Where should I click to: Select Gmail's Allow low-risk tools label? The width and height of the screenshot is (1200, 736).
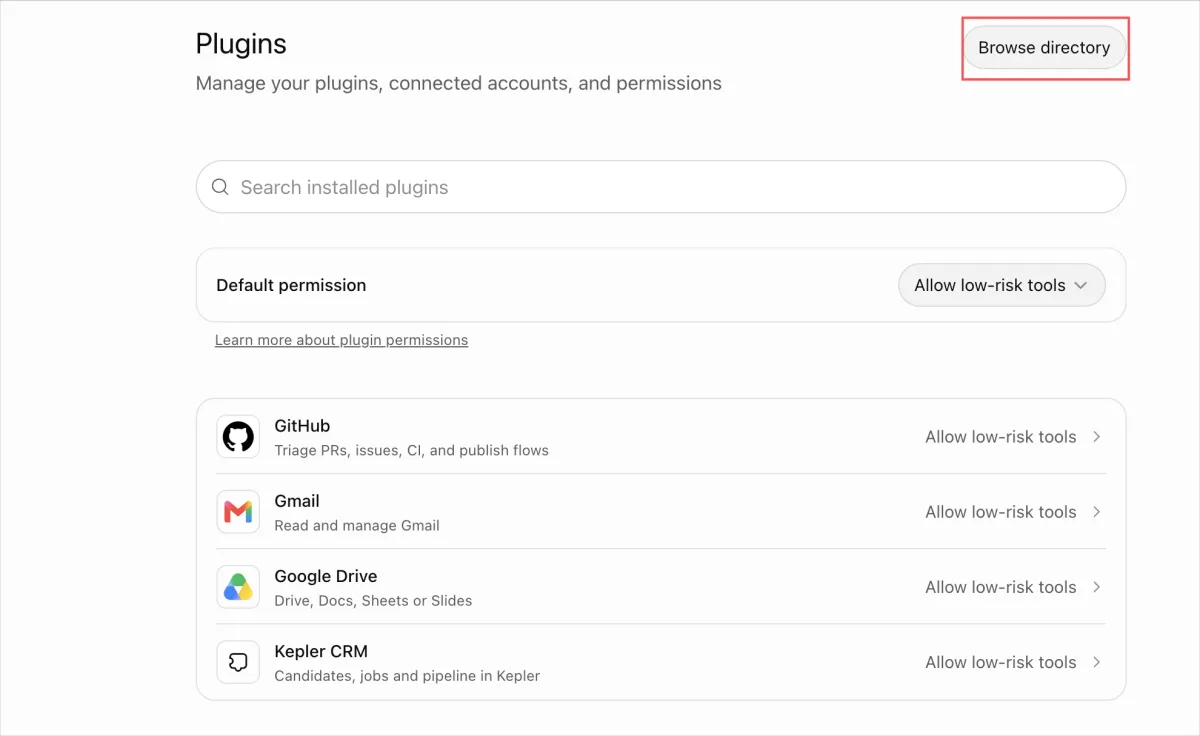1000,512
